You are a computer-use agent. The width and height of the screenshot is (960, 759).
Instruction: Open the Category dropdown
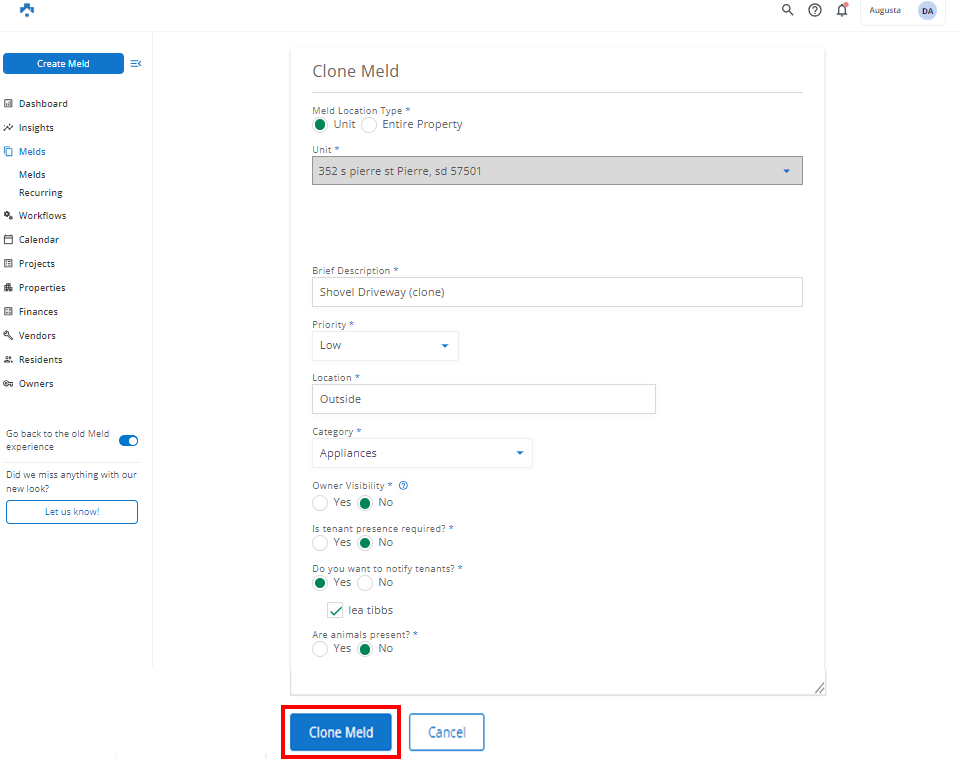[x=422, y=453]
